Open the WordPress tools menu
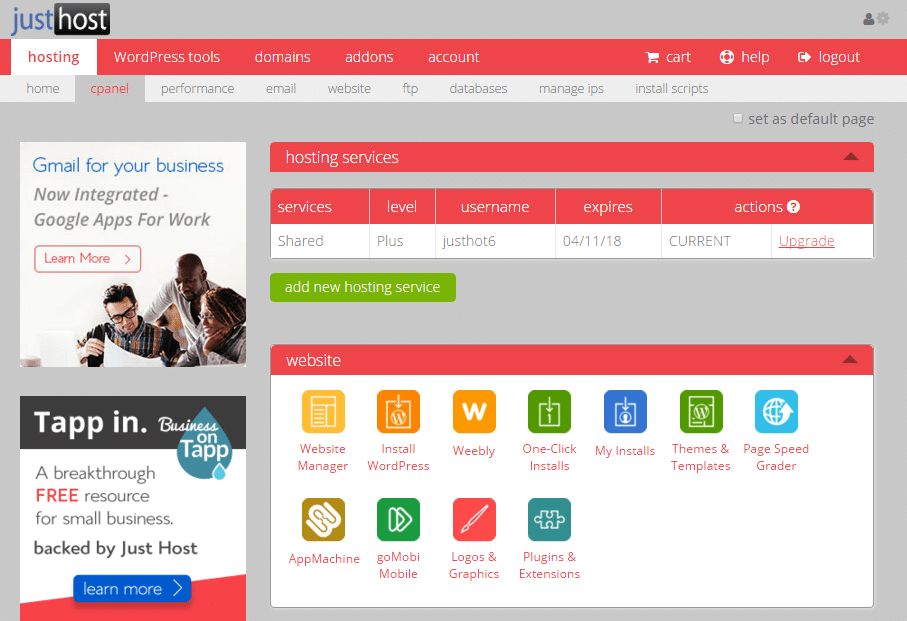Viewport: 907px width, 621px height. click(x=166, y=57)
